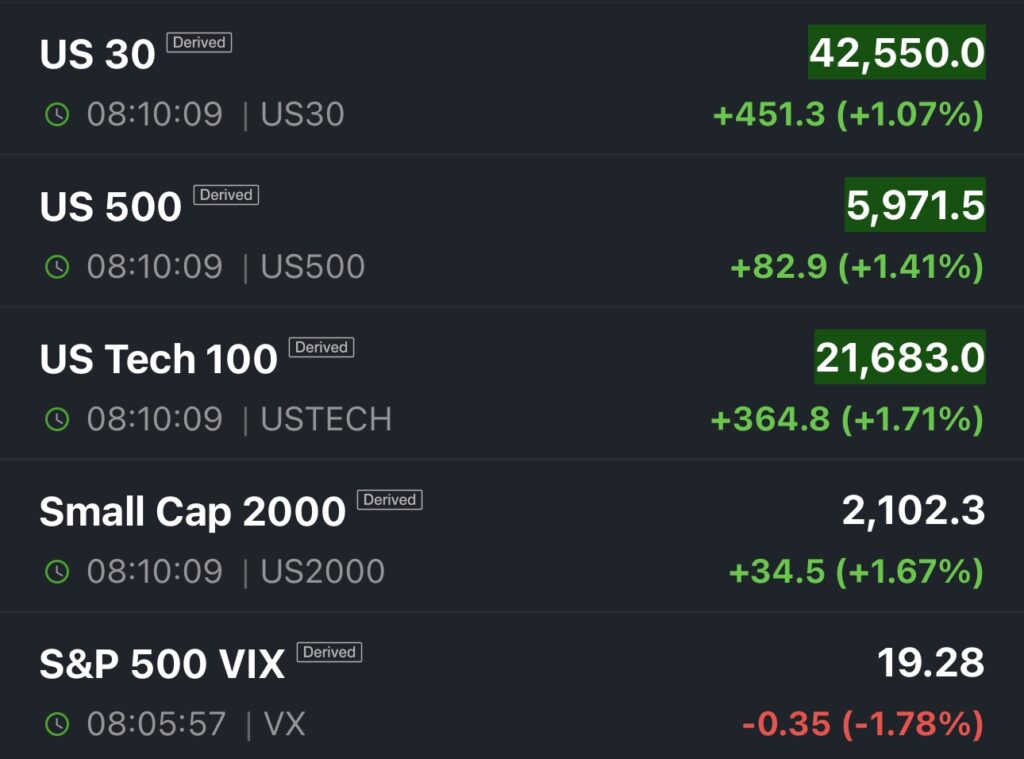Click the clock icon in US 30 row
Screen dimensions: 1024x759
[57, 115]
